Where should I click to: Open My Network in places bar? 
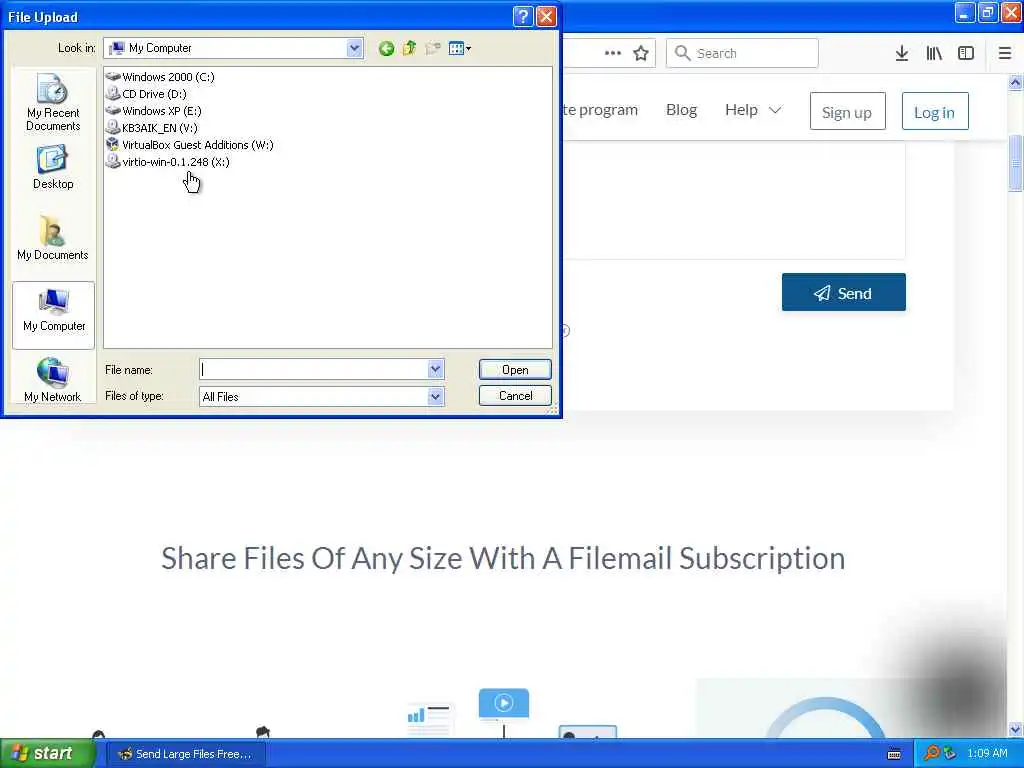(x=53, y=380)
